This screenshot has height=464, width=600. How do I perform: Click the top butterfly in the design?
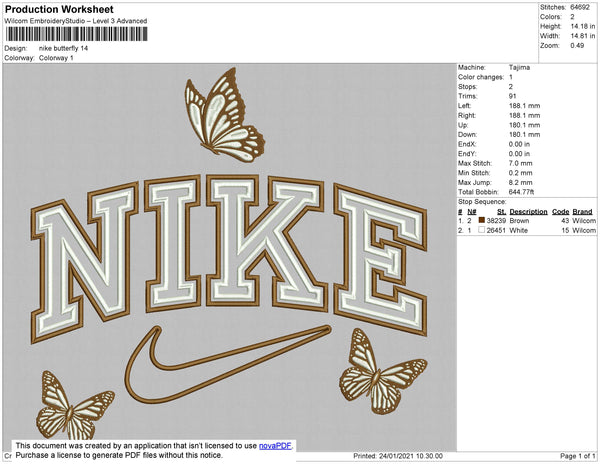pos(225,115)
